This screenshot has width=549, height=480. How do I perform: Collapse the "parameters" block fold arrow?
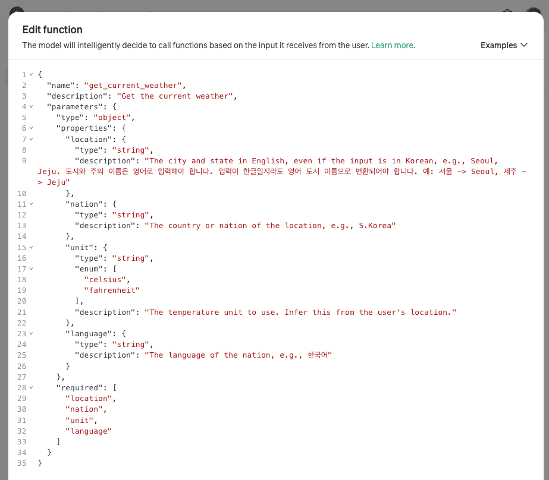click(31, 106)
